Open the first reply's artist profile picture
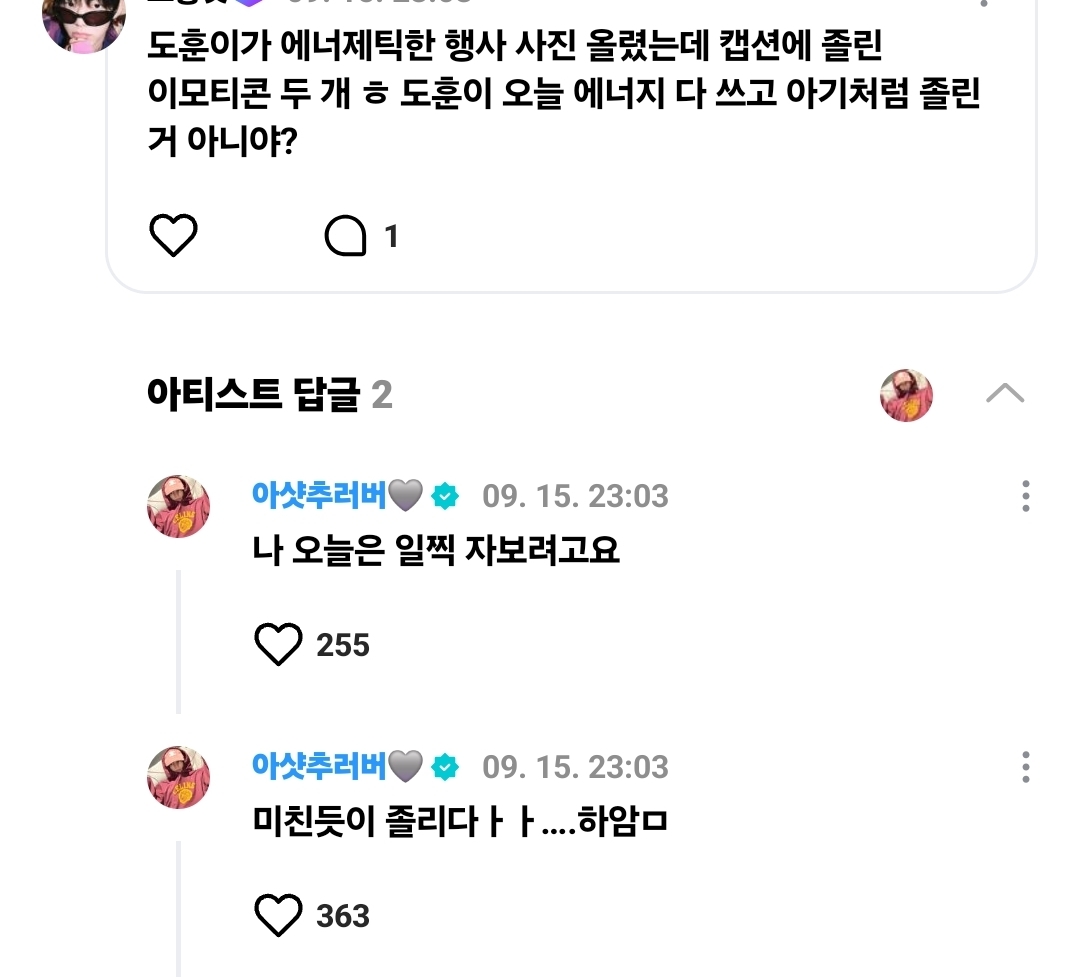Screen dimensions: 1080x977 click(x=179, y=506)
